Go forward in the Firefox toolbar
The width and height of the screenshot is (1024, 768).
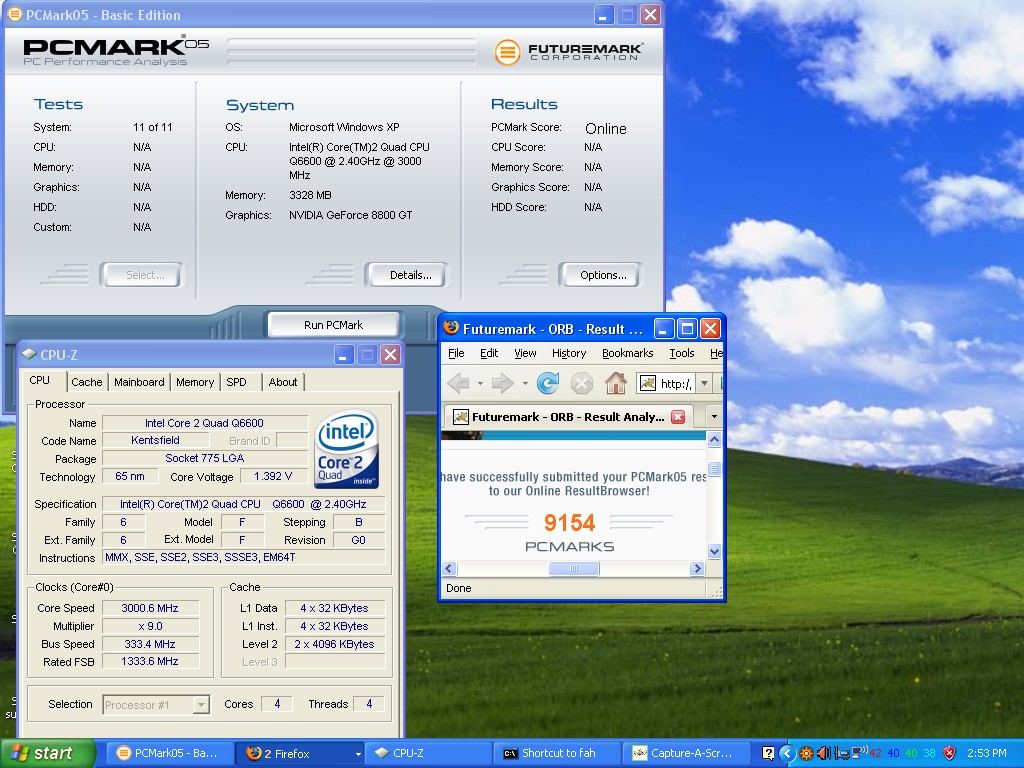(502, 383)
